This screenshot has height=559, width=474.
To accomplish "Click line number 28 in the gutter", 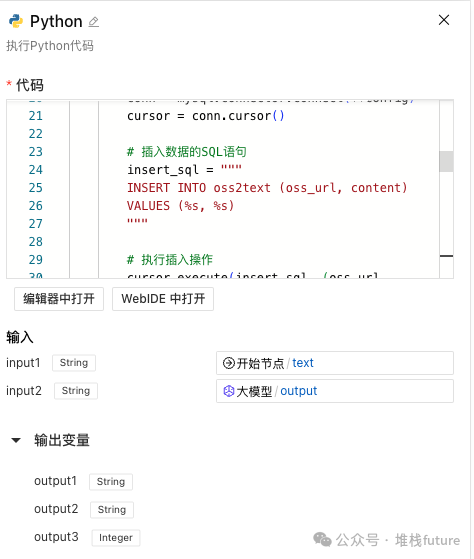I will point(36,242).
